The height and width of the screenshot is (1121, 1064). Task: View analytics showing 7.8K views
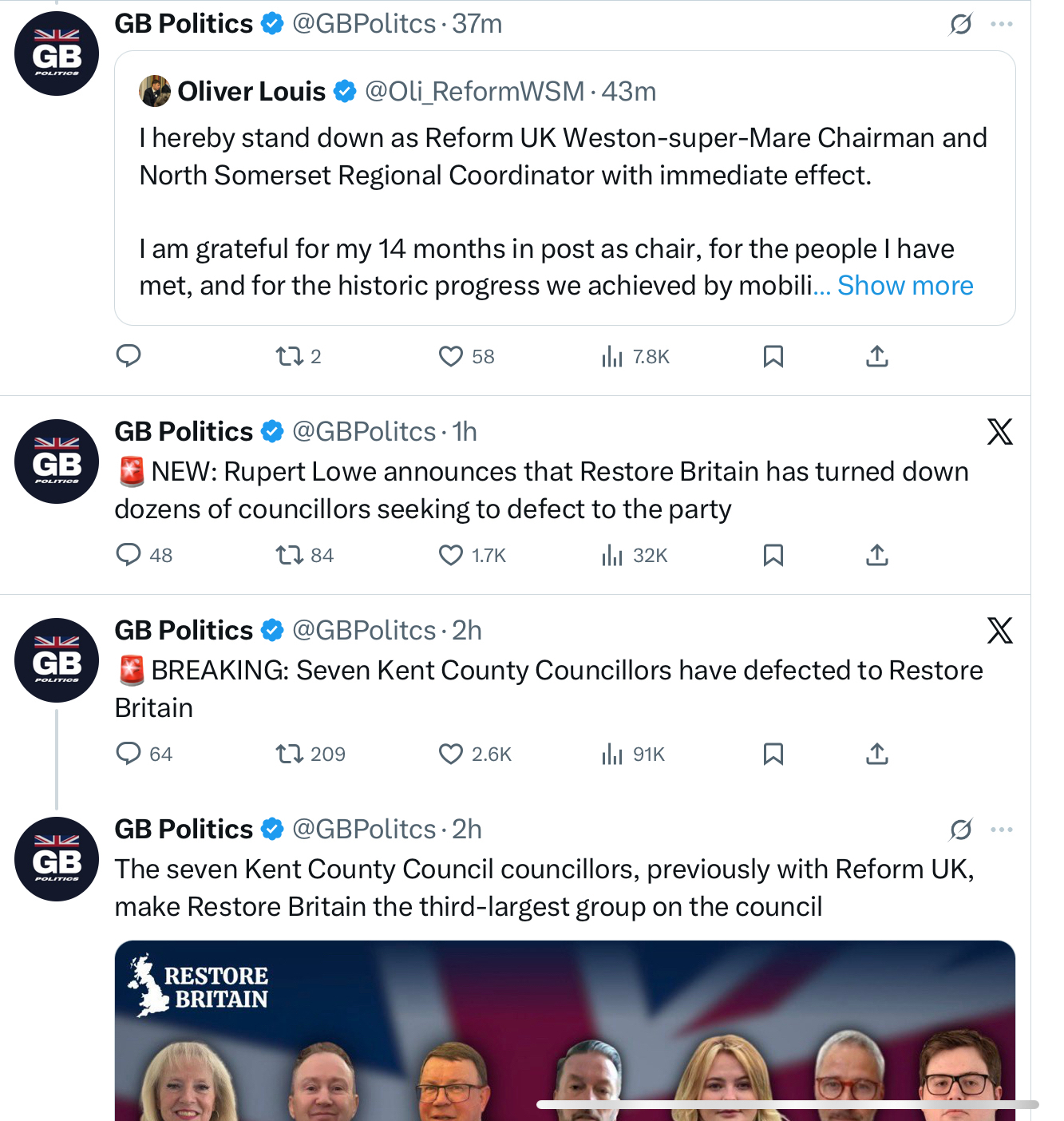tap(612, 356)
